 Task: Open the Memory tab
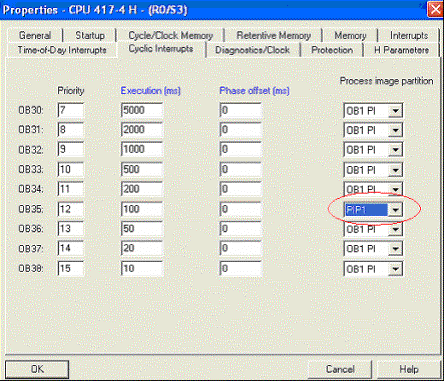pos(350,35)
